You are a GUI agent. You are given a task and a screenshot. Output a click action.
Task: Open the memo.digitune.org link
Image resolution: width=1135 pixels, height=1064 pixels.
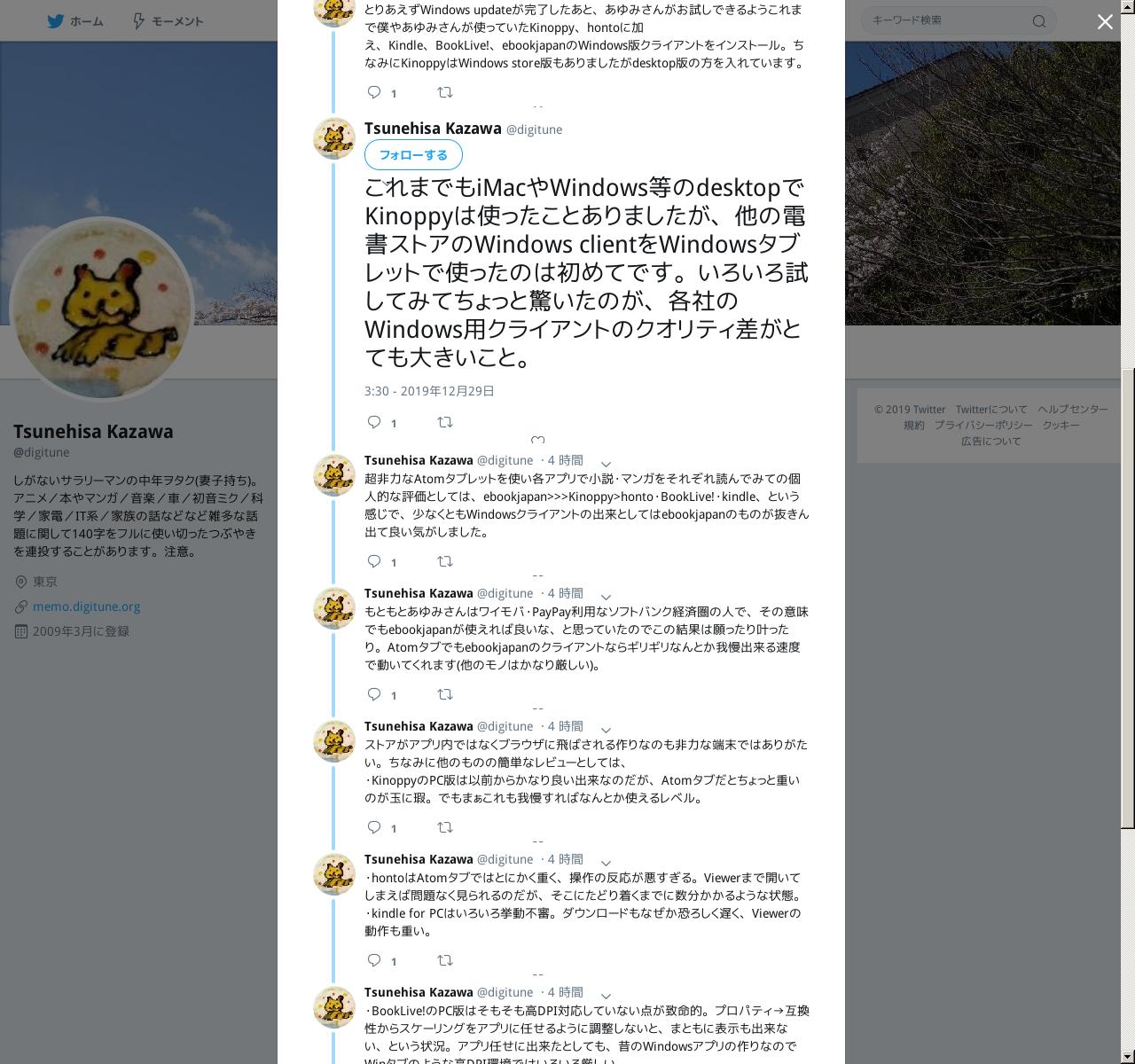tap(86, 606)
